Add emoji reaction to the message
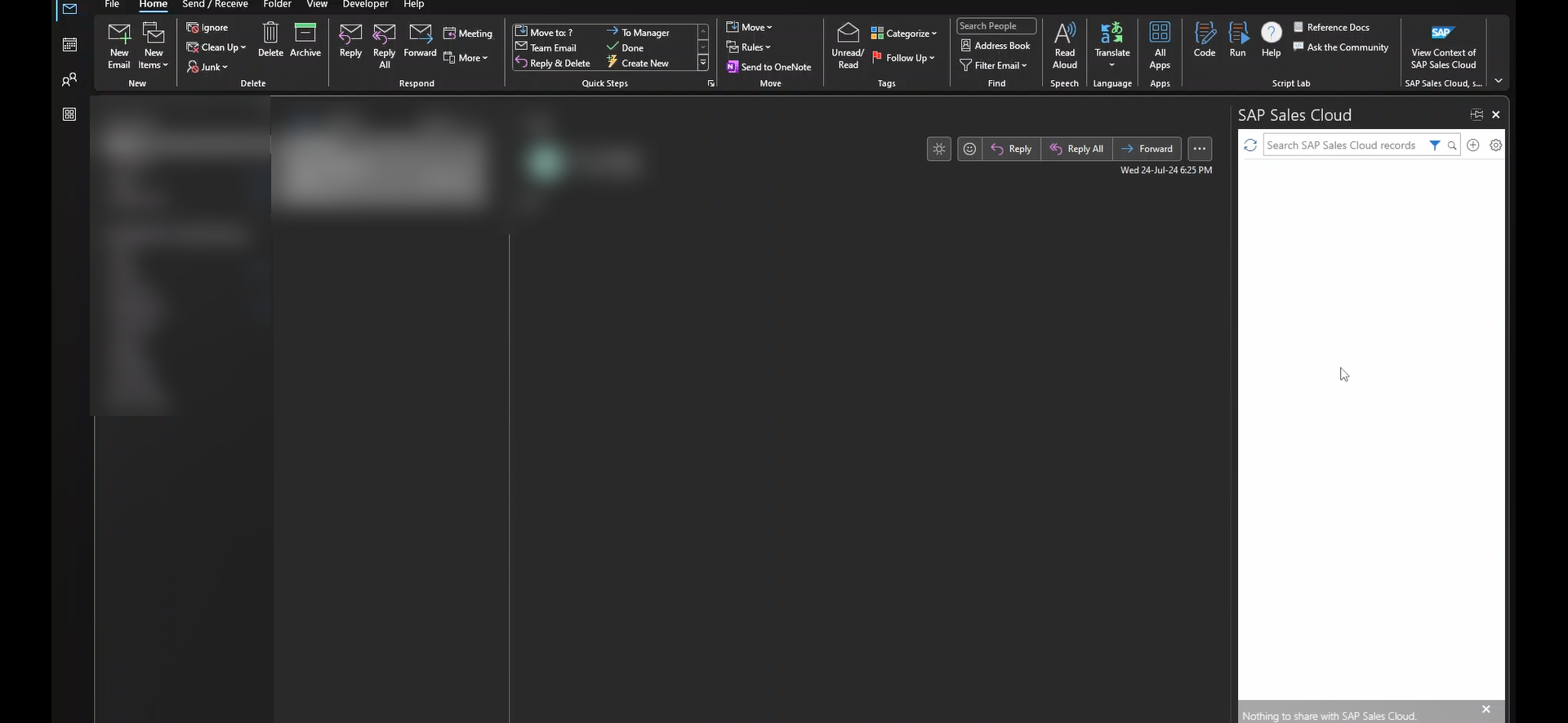Screen dimensions: 1568x723 tap(969, 149)
